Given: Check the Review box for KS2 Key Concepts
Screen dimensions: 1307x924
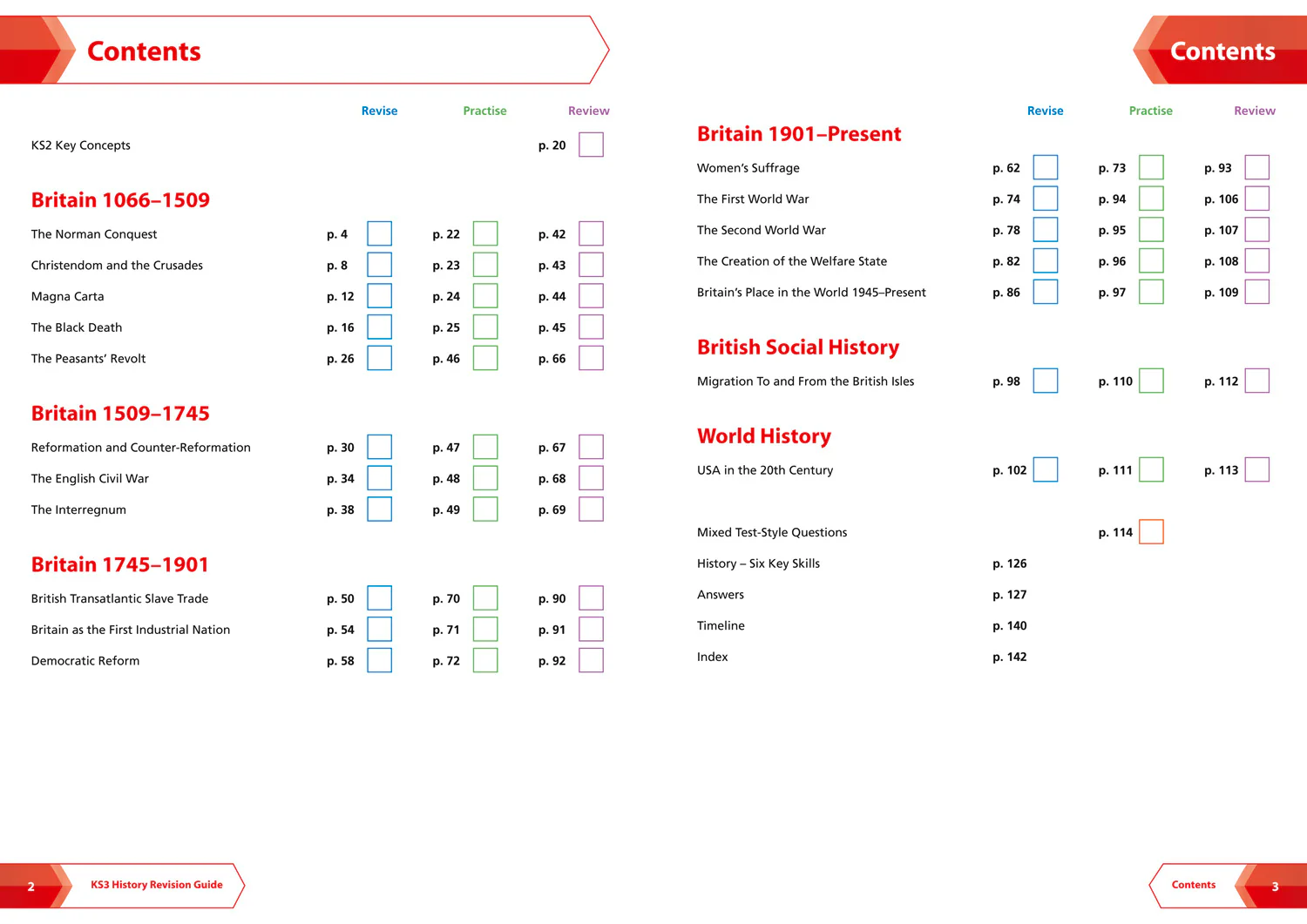Looking at the screenshot, I should point(591,145).
